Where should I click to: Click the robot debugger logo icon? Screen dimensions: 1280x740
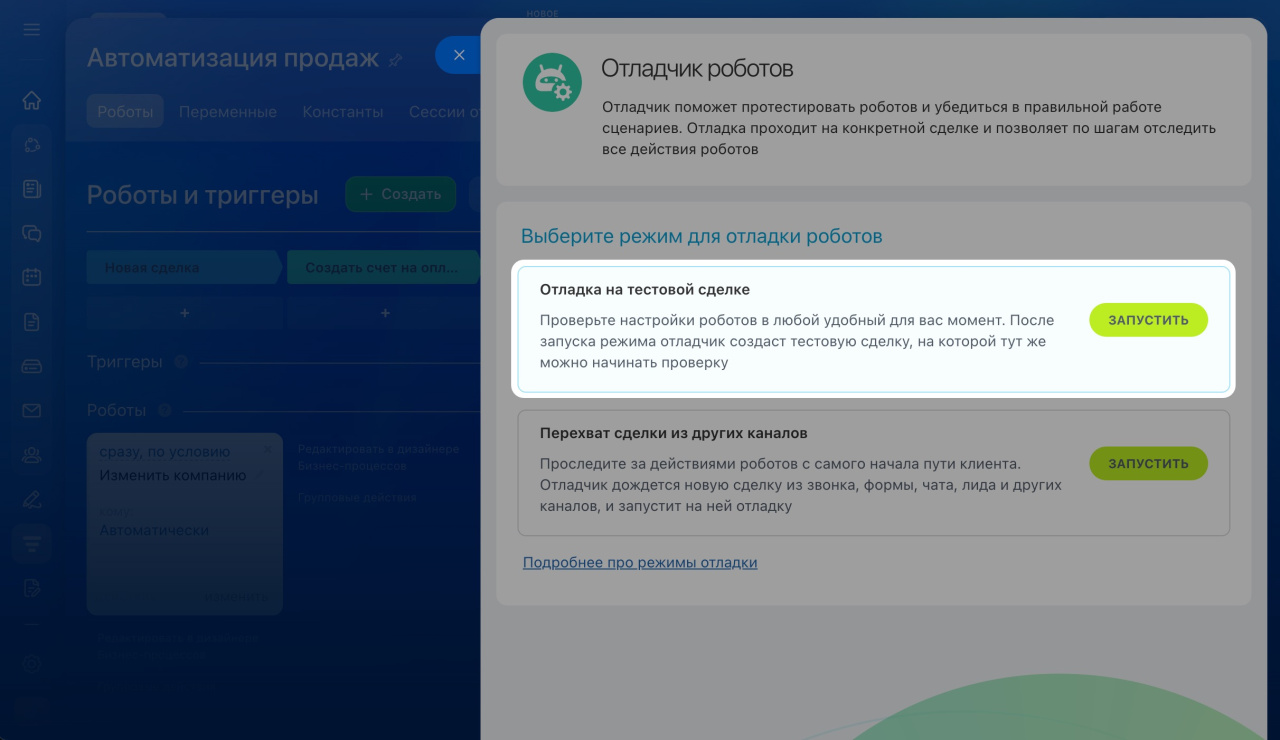coord(552,82)
